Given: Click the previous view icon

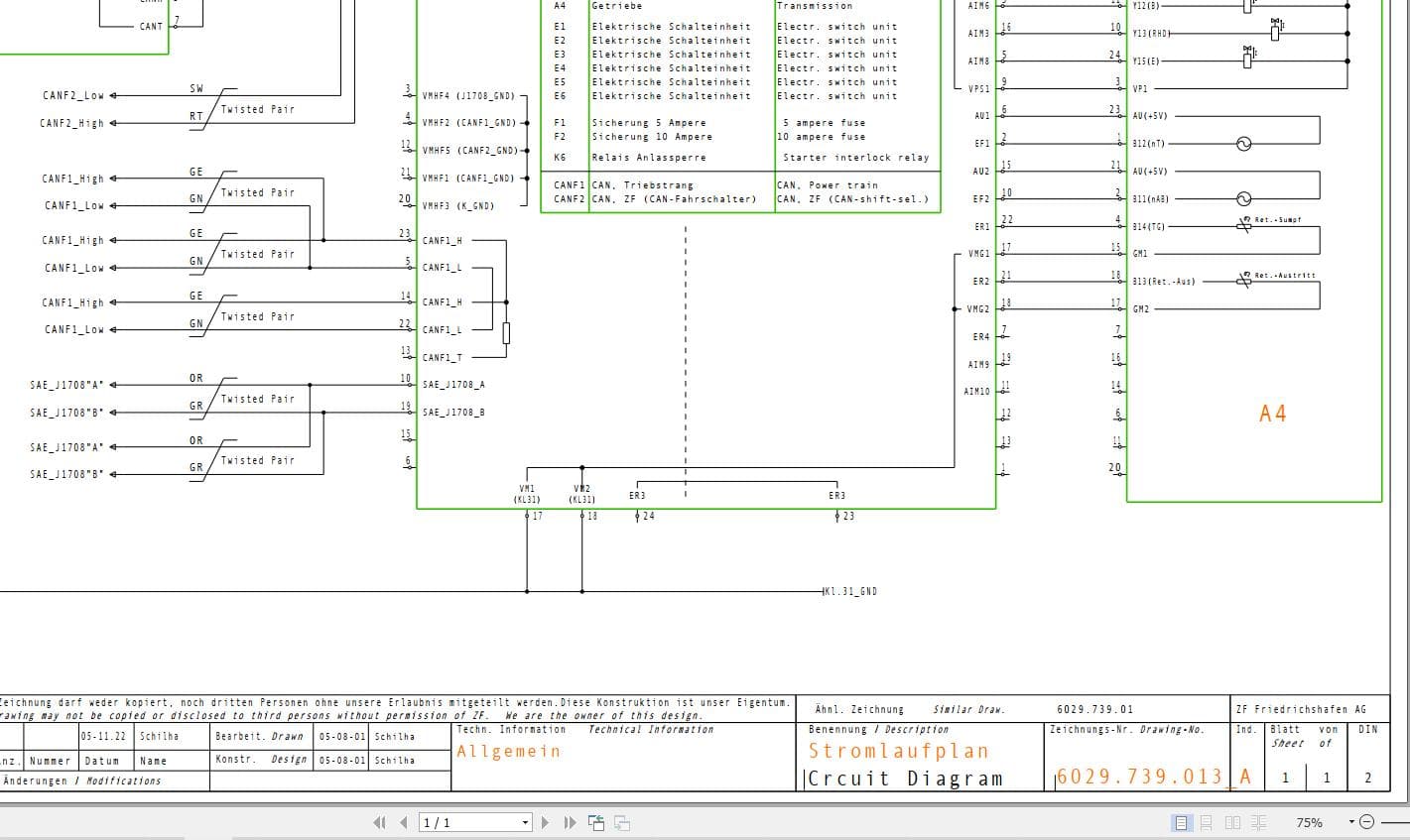Looking at the screenshot, I should [596, 822].
